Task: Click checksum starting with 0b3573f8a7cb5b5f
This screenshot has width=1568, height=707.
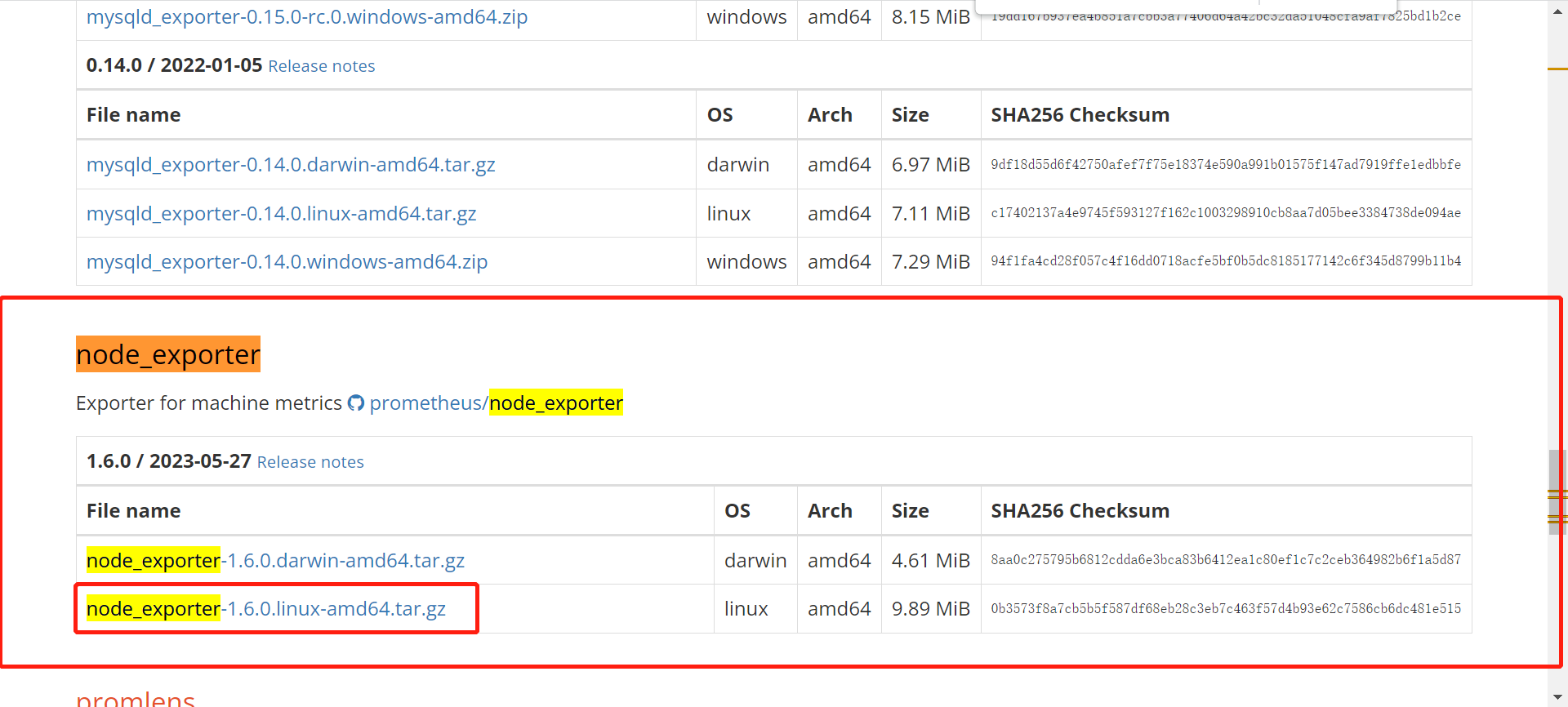Action: coord(1226,608)
